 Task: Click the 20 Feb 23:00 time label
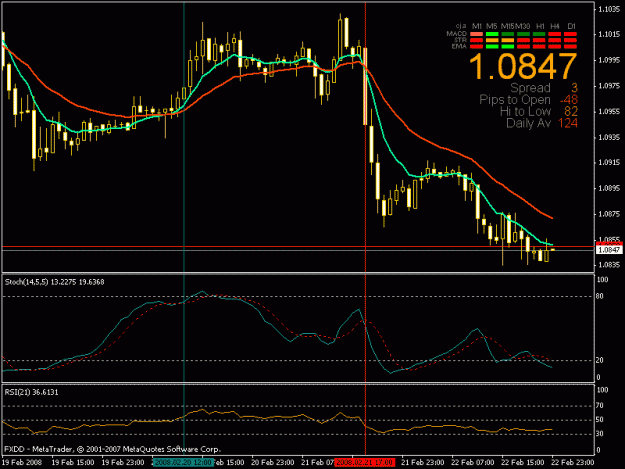coord(273,463)
